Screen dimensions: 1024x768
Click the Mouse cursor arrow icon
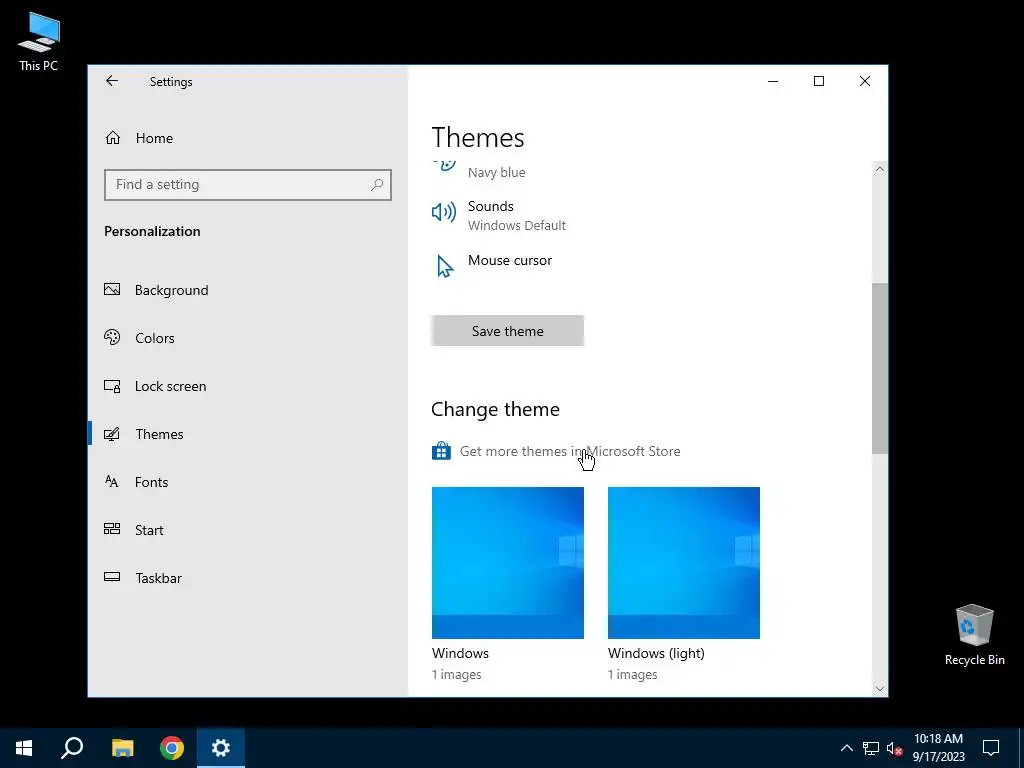click(x=445, y=266)
